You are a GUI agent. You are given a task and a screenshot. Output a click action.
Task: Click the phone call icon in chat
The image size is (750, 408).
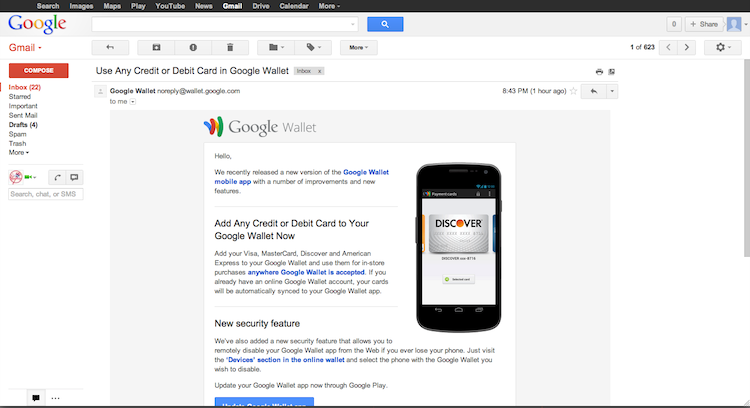point(58,177)
